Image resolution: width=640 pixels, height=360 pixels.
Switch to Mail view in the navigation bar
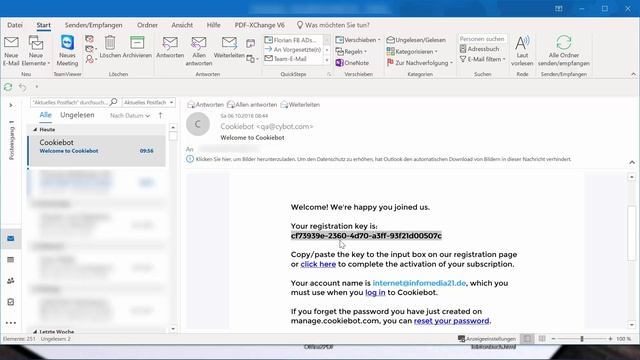point(11,238)
